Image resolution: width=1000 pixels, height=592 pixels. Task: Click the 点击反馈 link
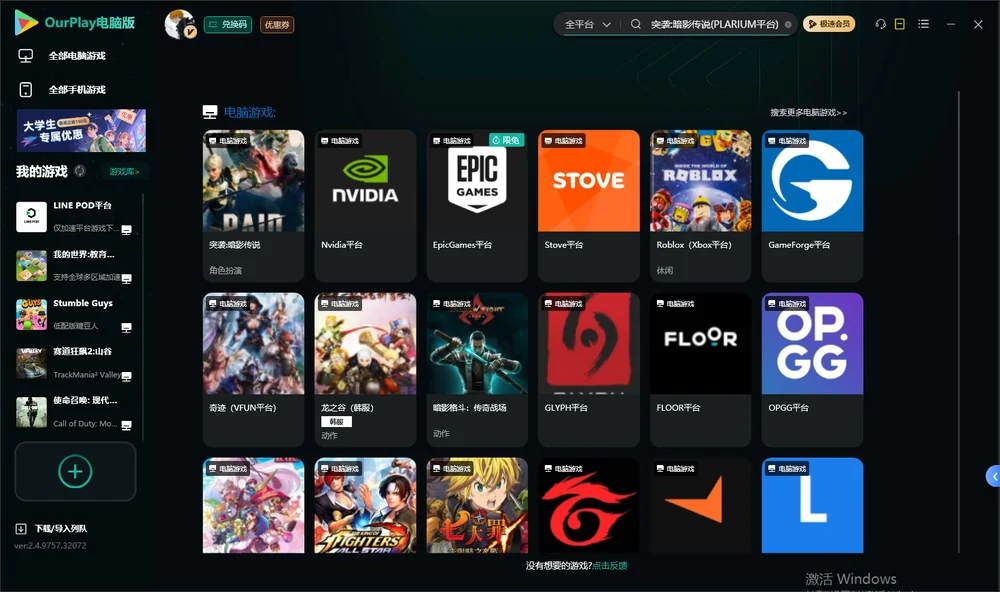pyautogui.click(x=610, y=565)
